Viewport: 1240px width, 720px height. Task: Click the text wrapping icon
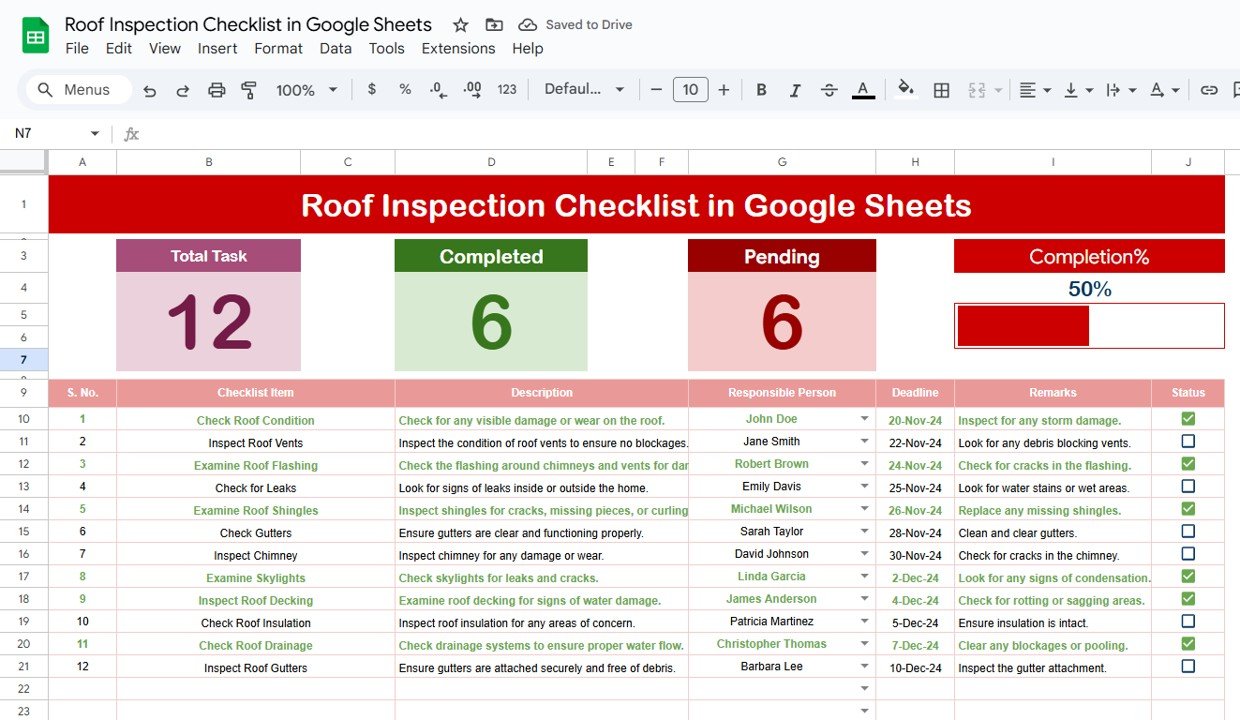click(1113, 90)
